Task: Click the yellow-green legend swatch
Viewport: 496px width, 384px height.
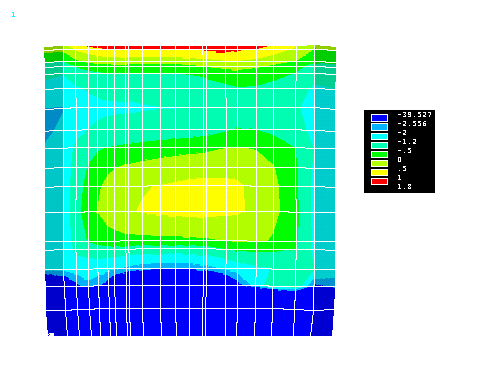Action: [379, 163]
